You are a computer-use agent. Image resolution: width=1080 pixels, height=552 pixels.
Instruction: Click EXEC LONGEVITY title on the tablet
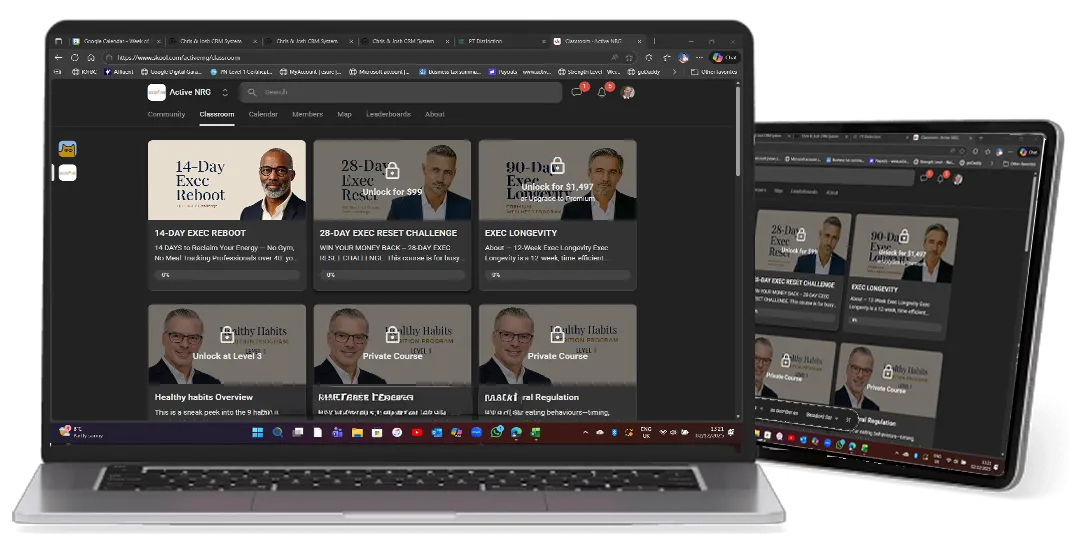click(x=875, y=288)
